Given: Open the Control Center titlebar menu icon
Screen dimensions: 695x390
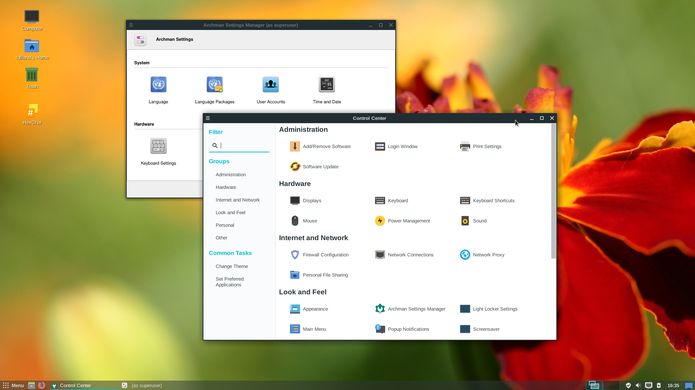Looking at the screenshot, I should point(208,118).
